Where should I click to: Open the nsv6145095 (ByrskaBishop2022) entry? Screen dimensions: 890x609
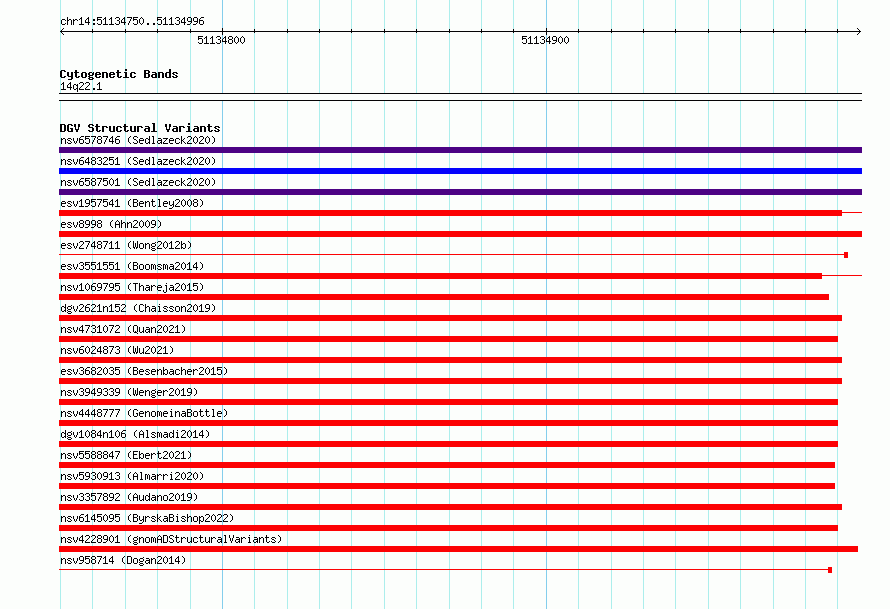pyautogui.click(x=147, y=518)
